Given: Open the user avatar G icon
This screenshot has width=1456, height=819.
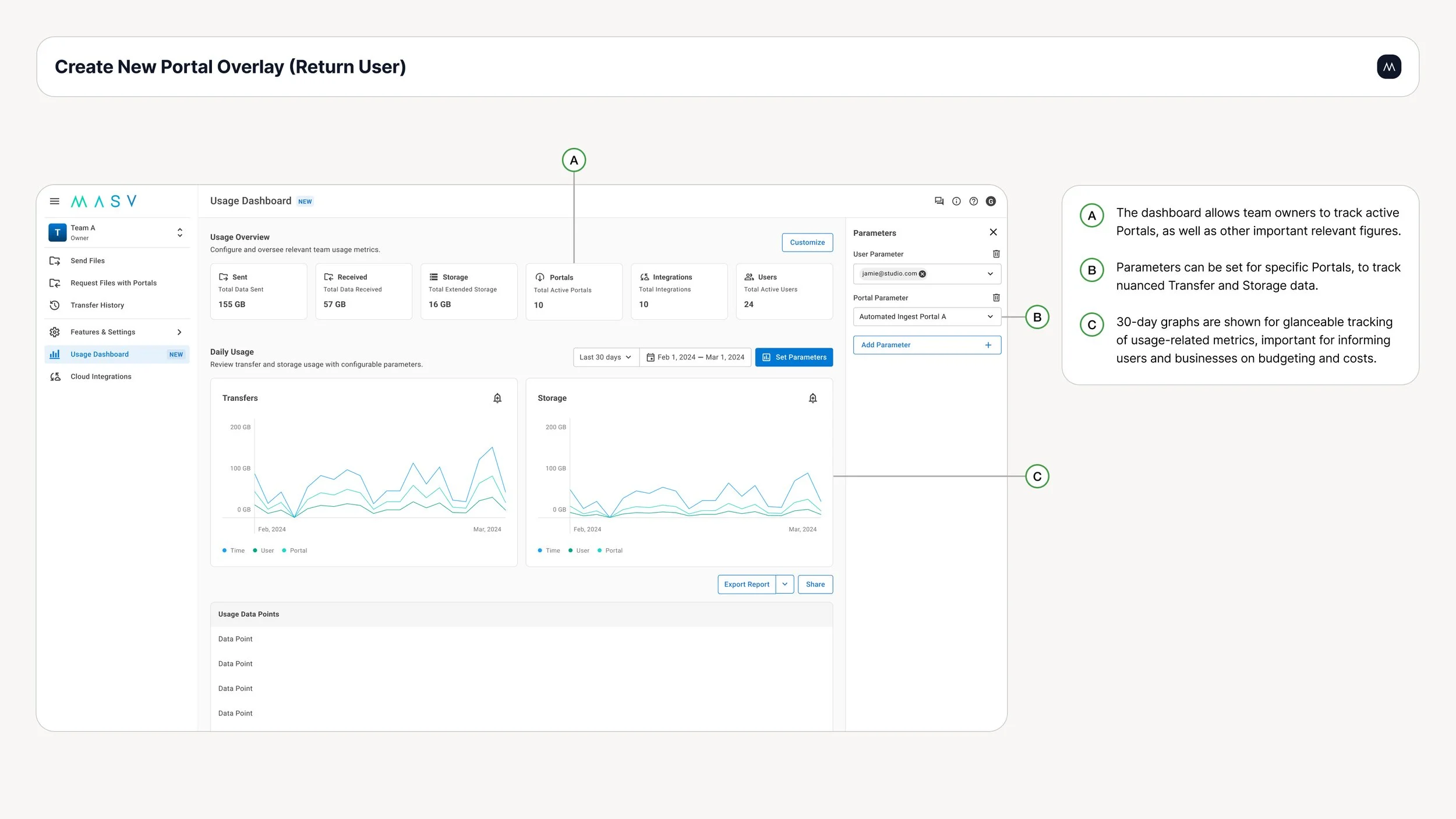Looking at the screenshot, I should pyautogui.click(x=991, y=201).
